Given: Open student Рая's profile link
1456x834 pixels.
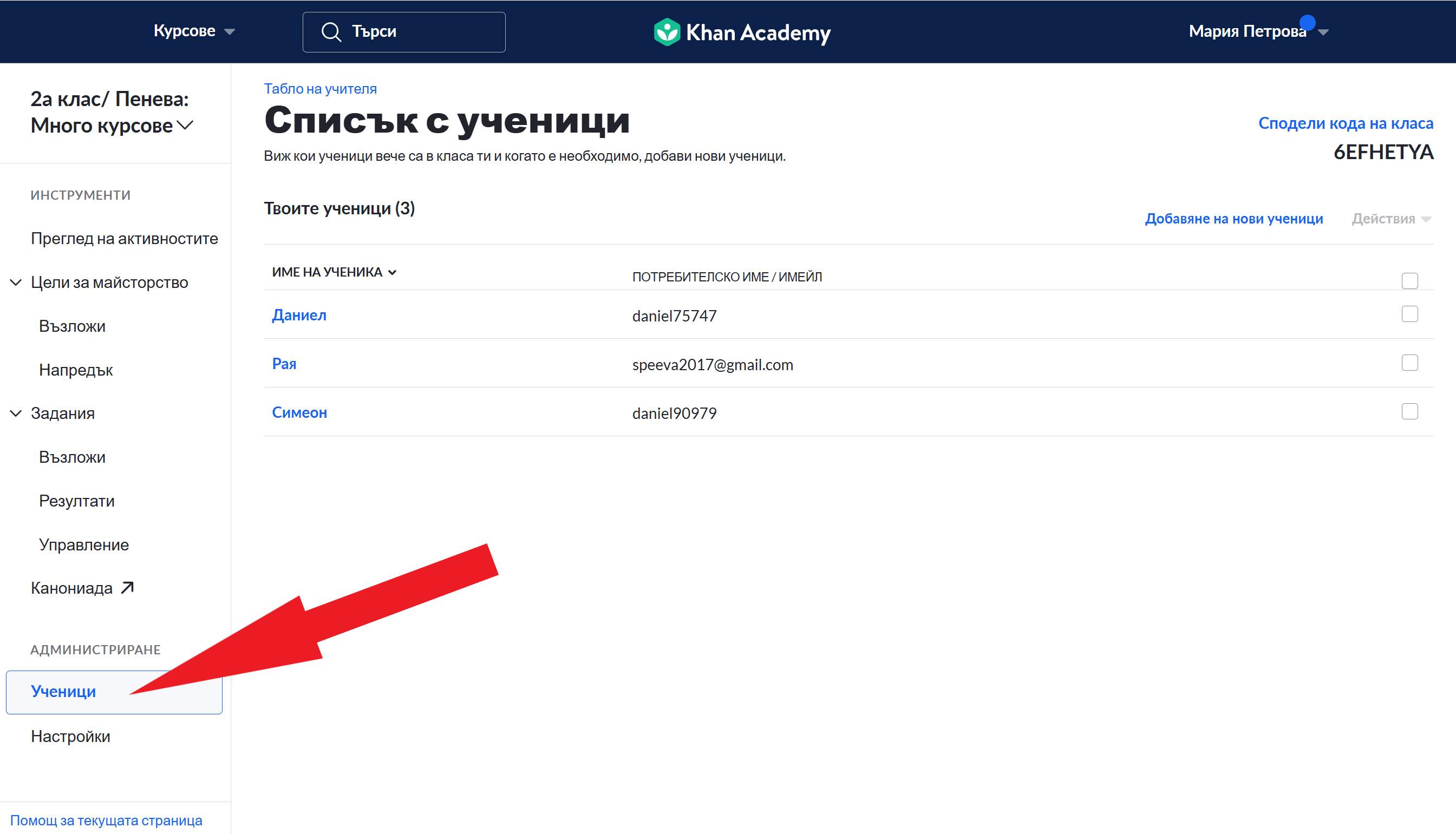Looking at the screenshot, I should click(x=284, y=364).
